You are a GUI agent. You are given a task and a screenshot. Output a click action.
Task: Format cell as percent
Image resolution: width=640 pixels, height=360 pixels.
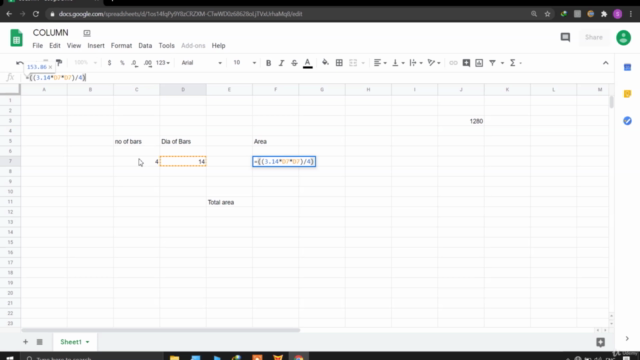pos(122,63)
